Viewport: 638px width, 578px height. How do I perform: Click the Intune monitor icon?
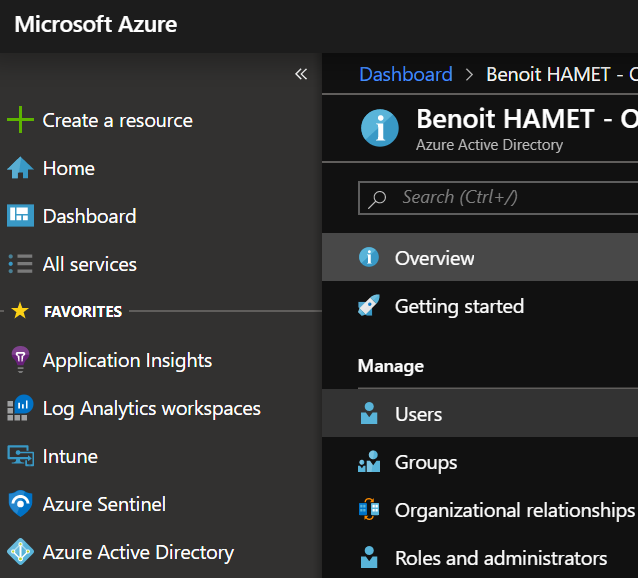20,456
